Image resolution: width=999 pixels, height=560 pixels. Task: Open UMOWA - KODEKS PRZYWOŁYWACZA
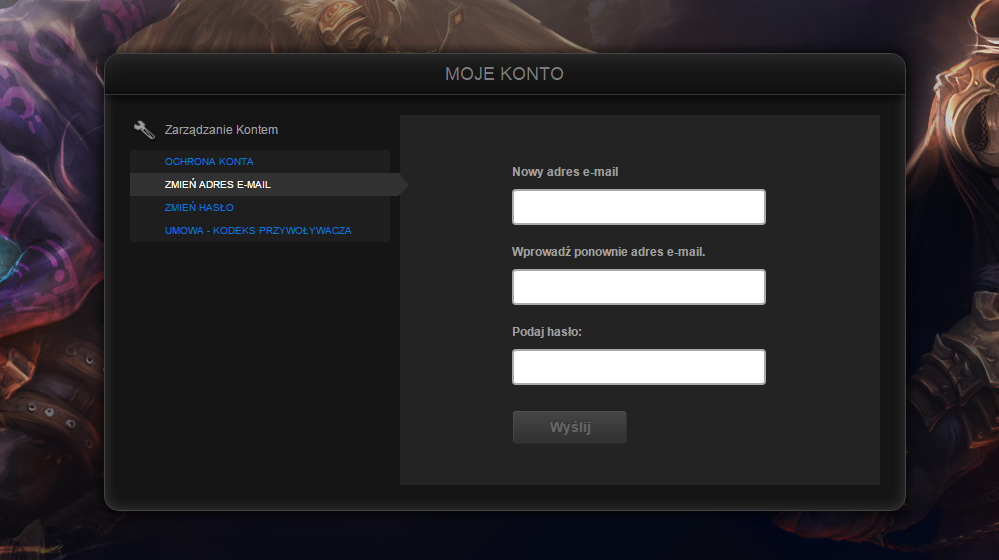(x=257, y=231)
